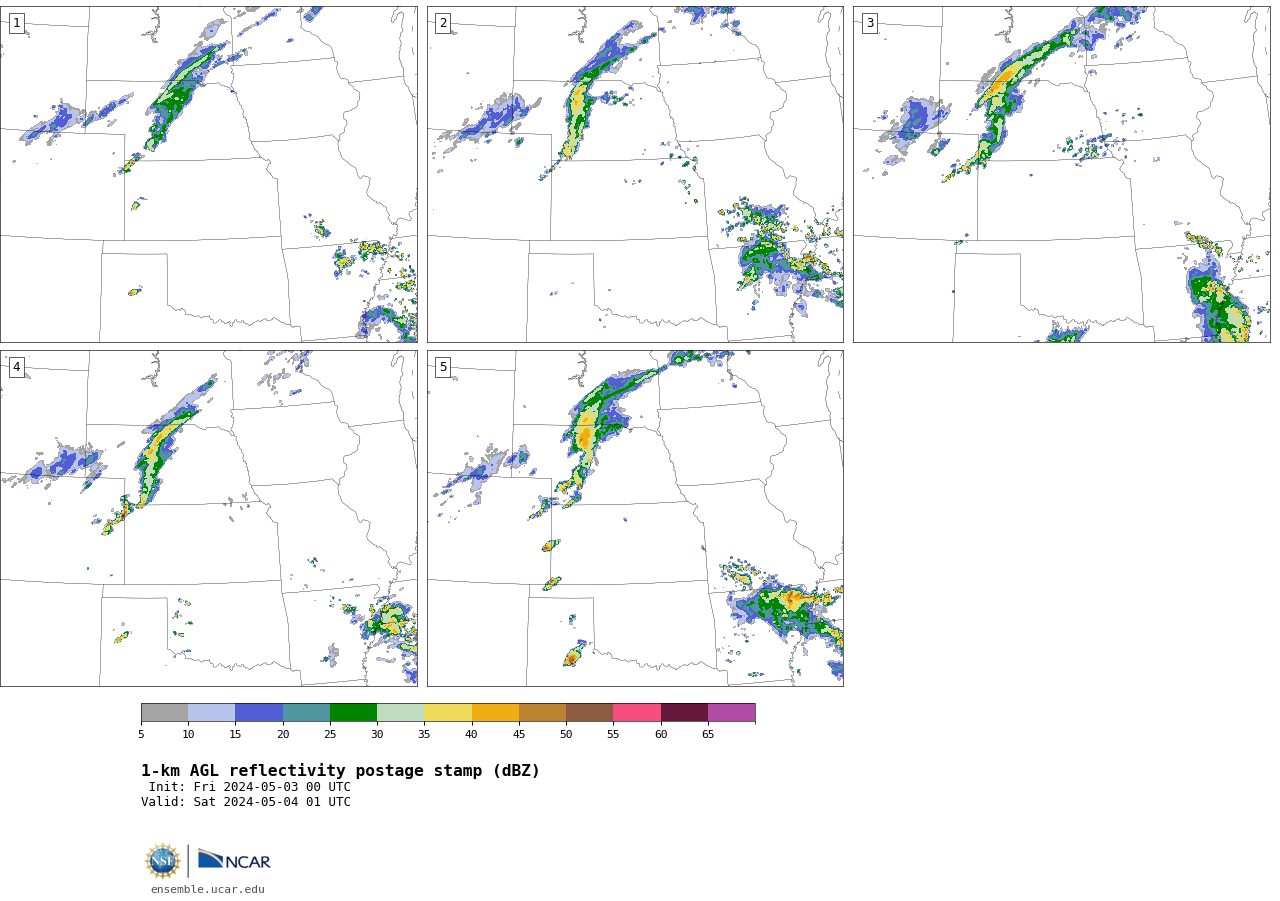1280x901 pixels.
Task: Click the member number 2 label box
Action: pyautogui.click(x=443, y=23)
